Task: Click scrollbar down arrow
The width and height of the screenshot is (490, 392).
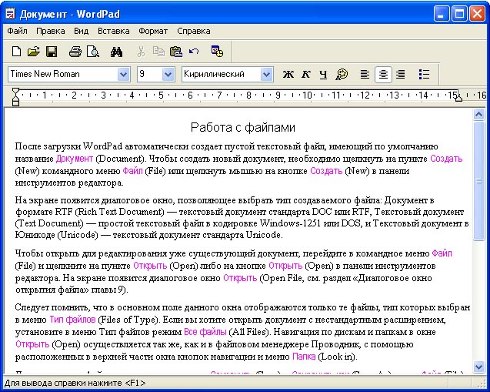Action: pyautogui.click(x=479, y=367)
